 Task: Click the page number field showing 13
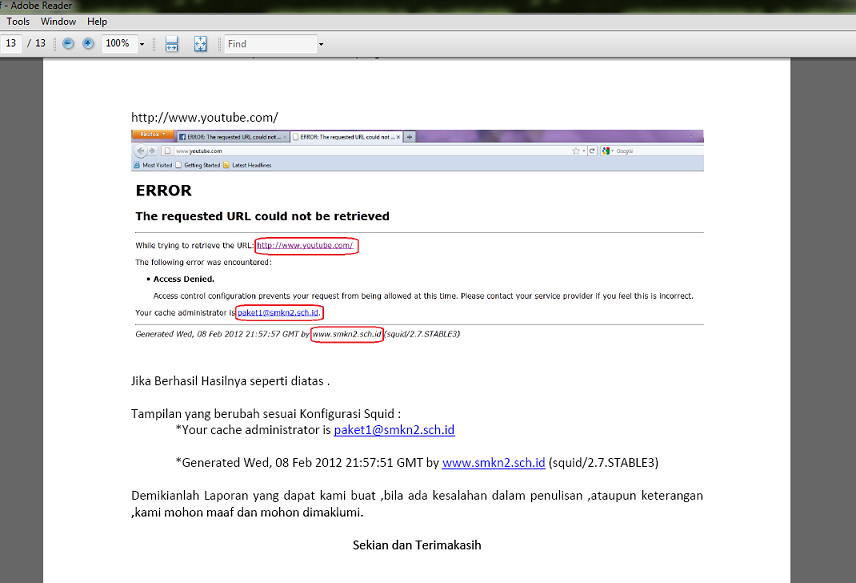[x=12, y=43]
